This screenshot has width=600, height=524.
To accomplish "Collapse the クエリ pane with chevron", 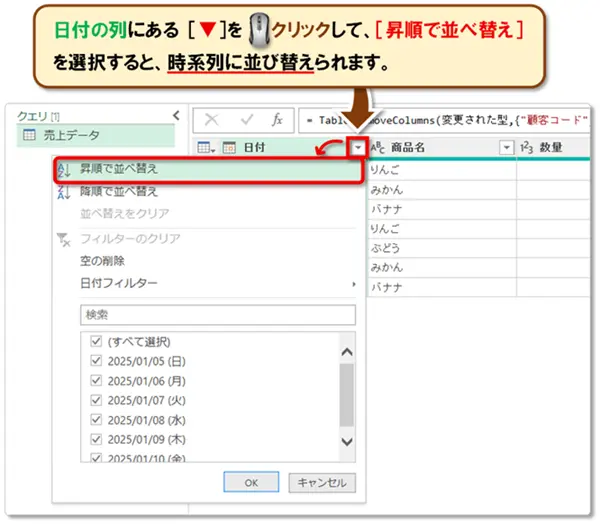I will pos(176,115).
